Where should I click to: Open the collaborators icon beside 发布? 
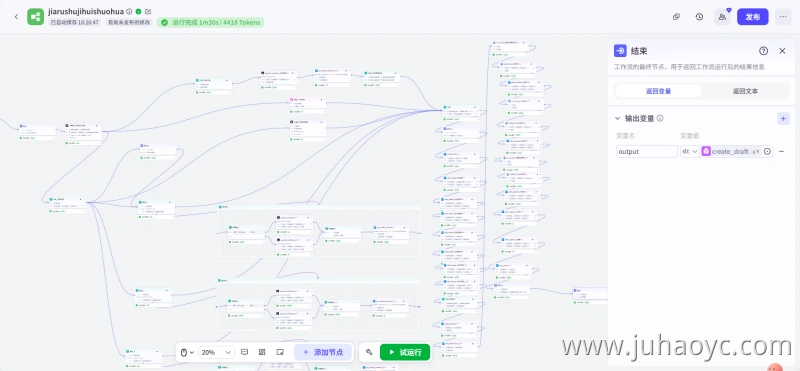click(722, 17)
